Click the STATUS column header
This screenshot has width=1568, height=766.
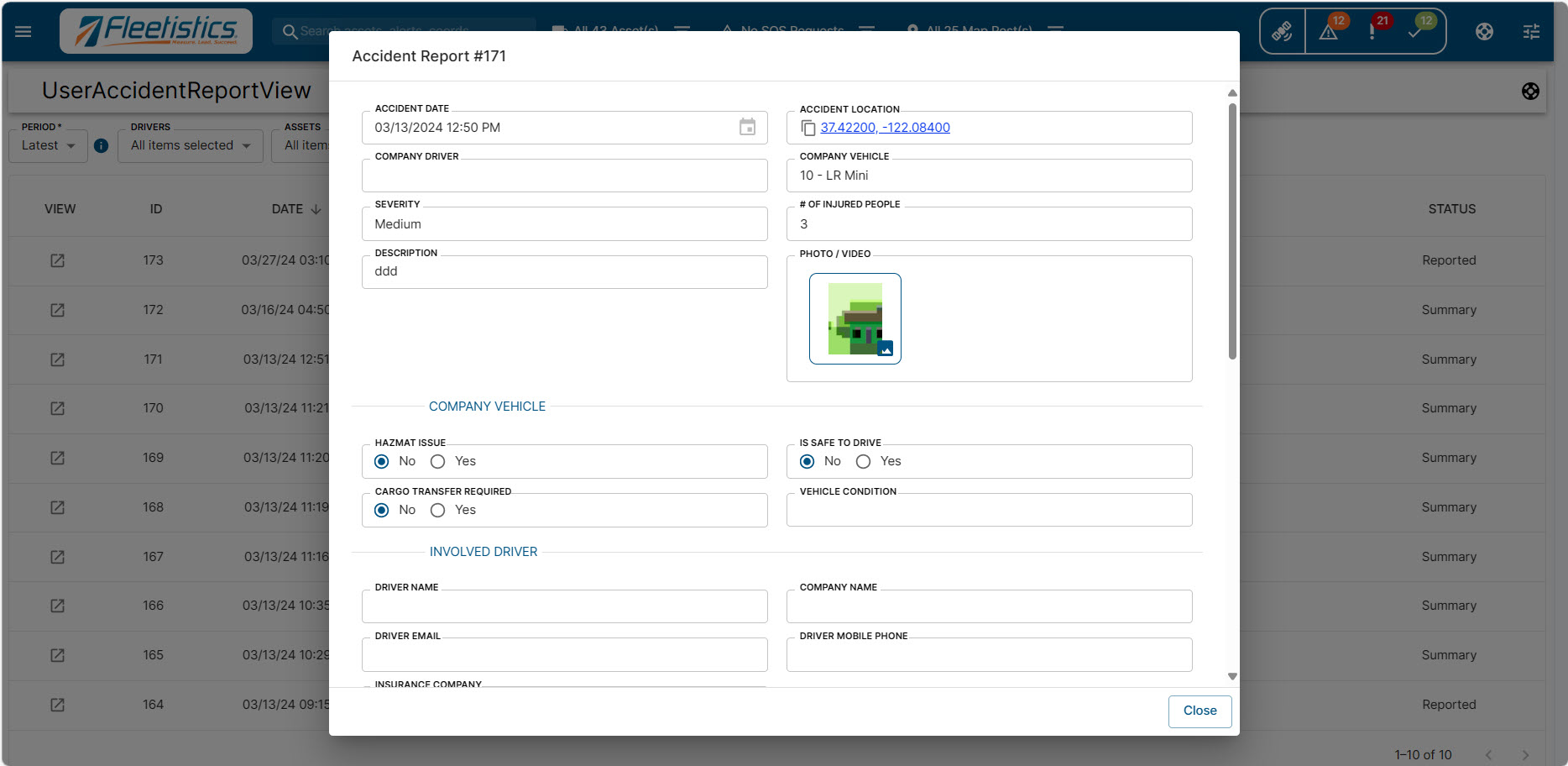1451,209
